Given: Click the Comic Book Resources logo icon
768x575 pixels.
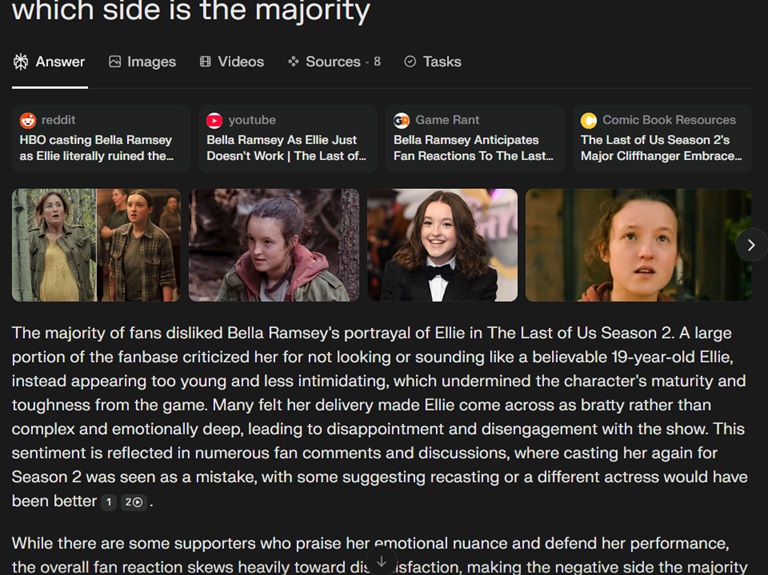Looking at the screenshot, I should (589, 120).
